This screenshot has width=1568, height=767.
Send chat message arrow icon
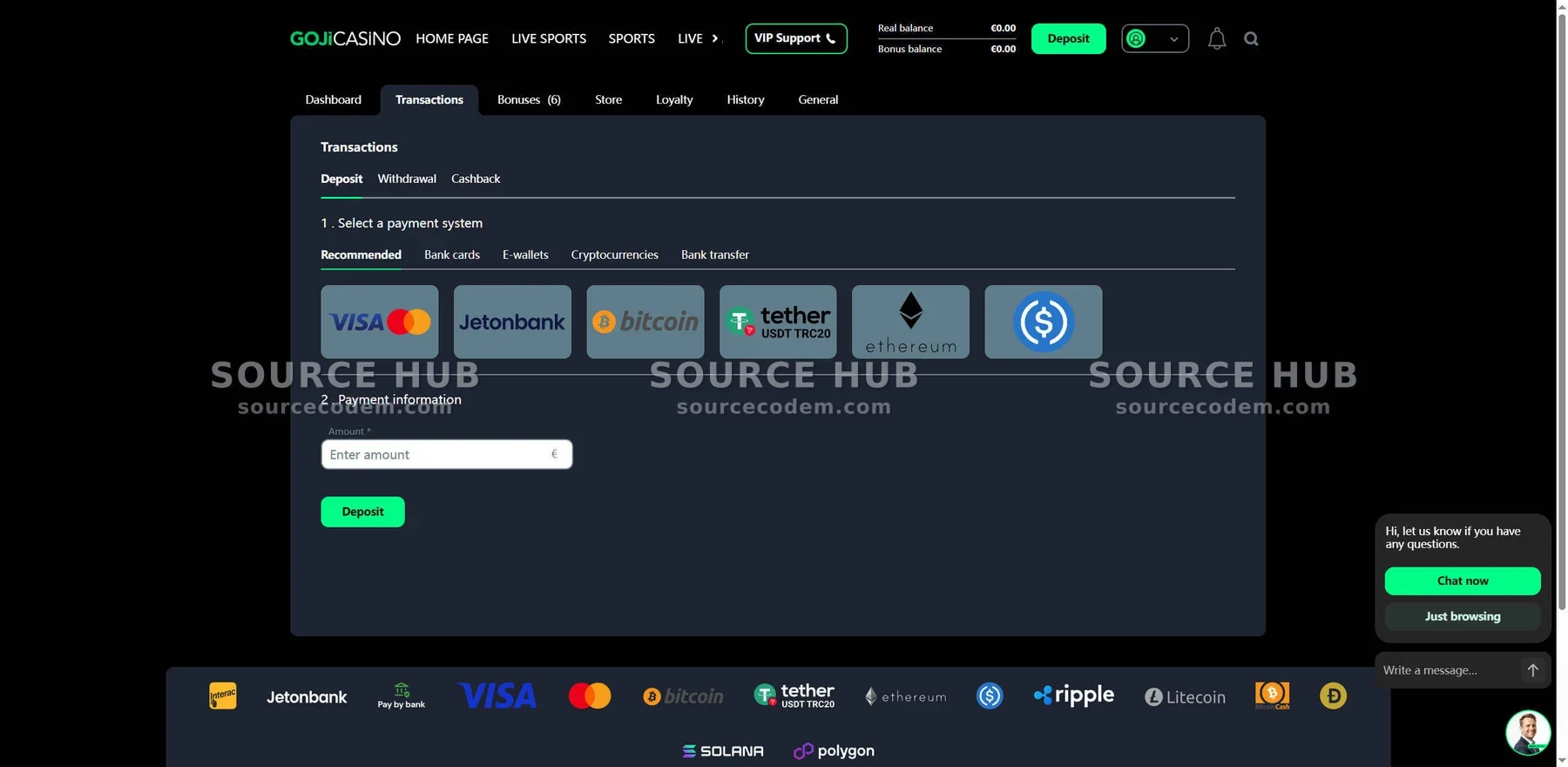(x=1532, y=669)
